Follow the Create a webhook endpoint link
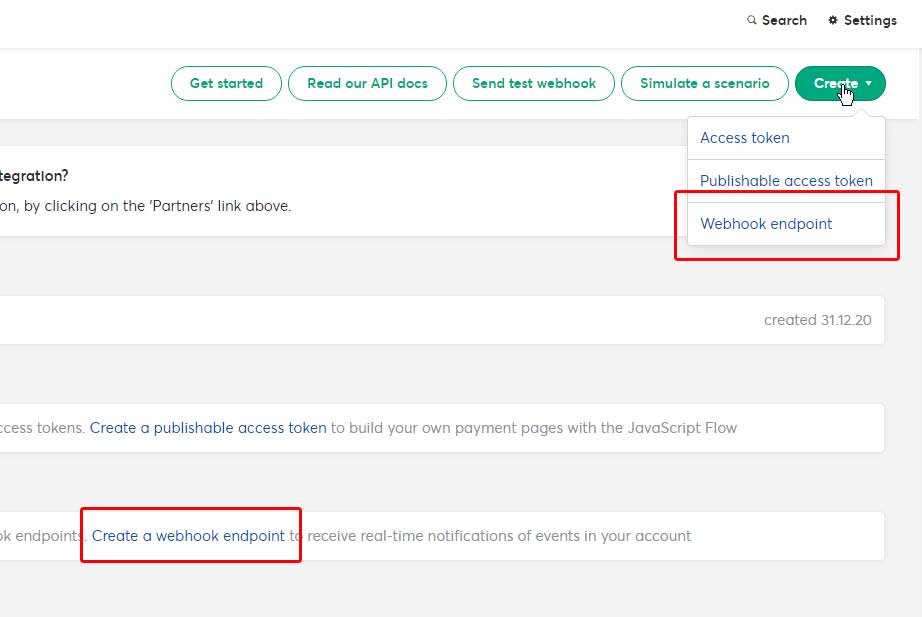 188,536
